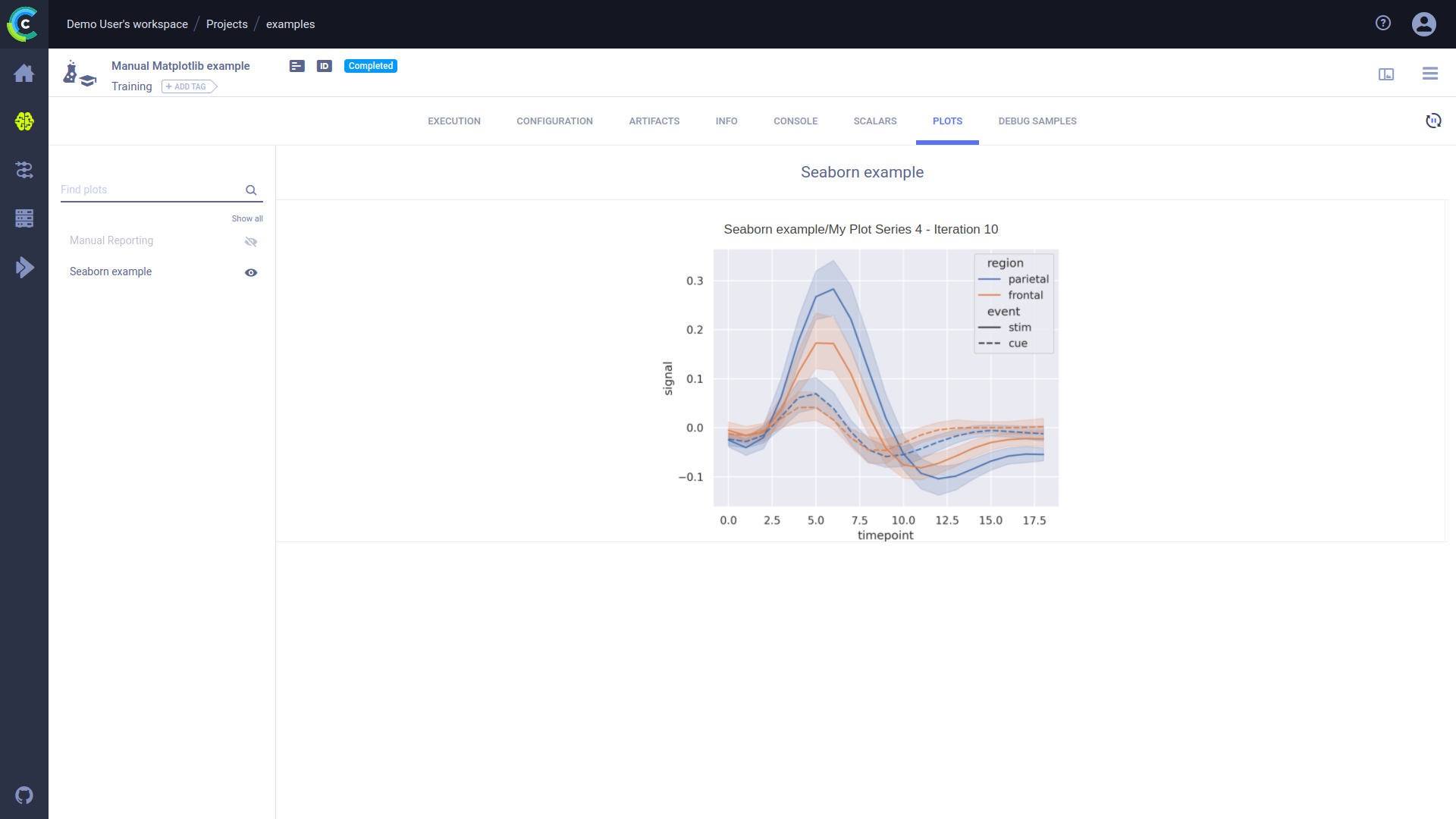Open the hamburger actions menu
Screen dimensions: 1456x819
click(x=1429, y=74)
